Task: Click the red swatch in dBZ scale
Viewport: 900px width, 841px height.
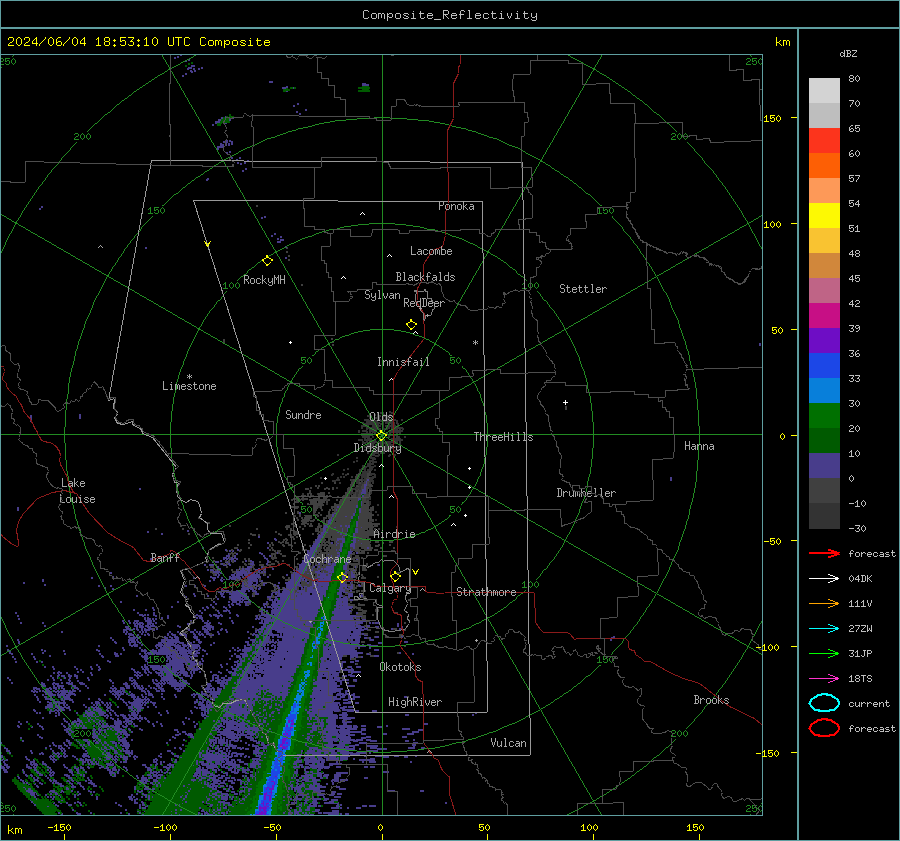Action: point(824,141)
